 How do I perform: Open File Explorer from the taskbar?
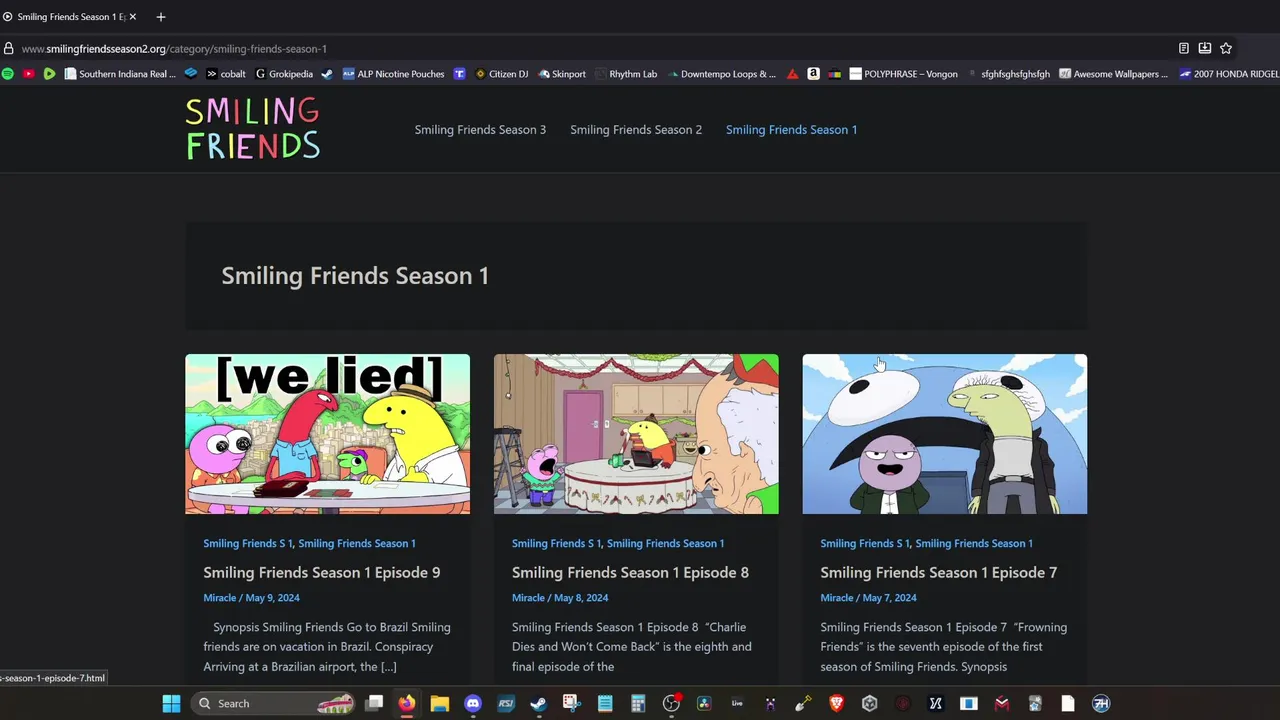coord(440,703)
